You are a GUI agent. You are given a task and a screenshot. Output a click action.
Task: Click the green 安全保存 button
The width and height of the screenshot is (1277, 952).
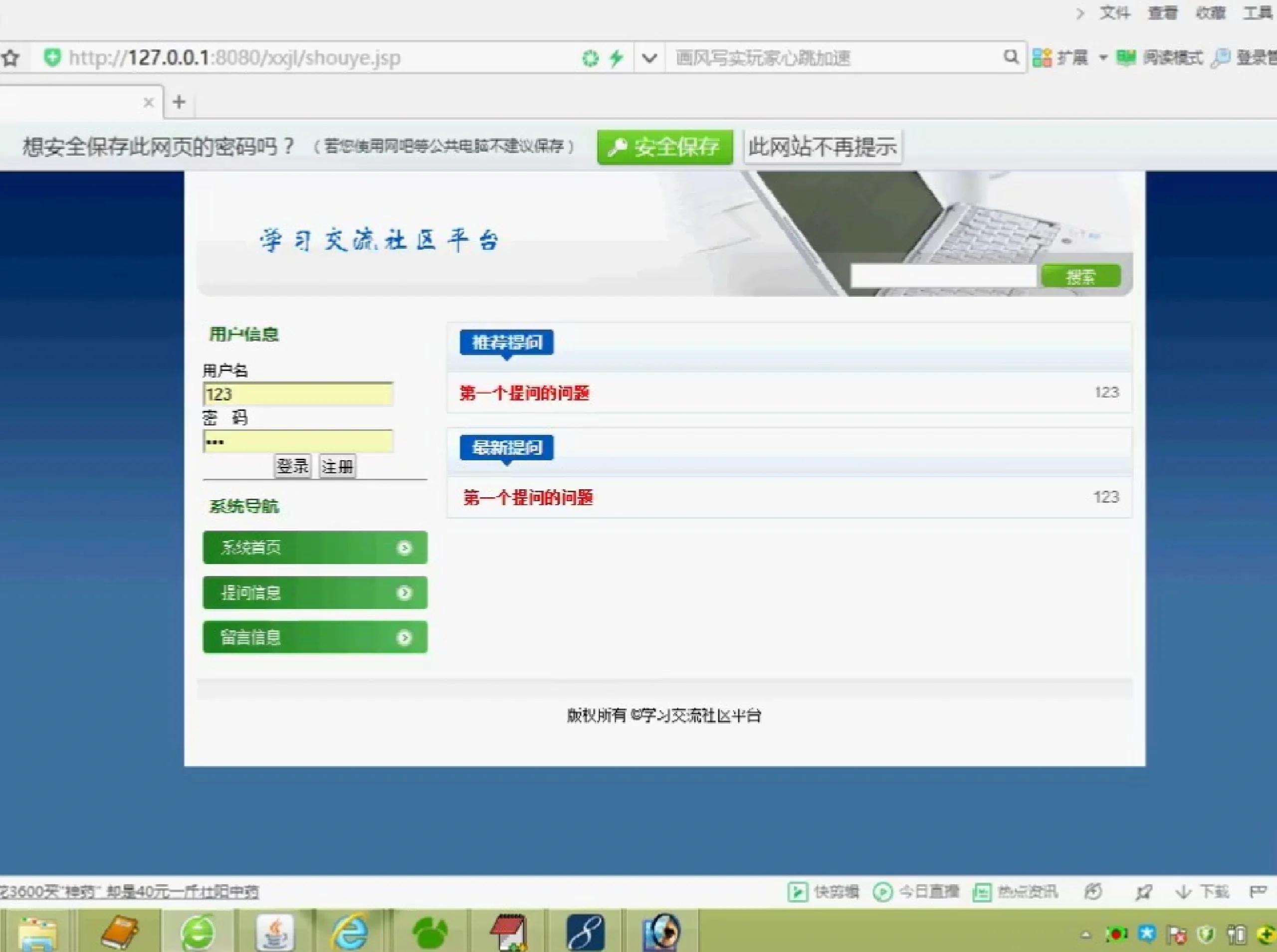(664, 148)
